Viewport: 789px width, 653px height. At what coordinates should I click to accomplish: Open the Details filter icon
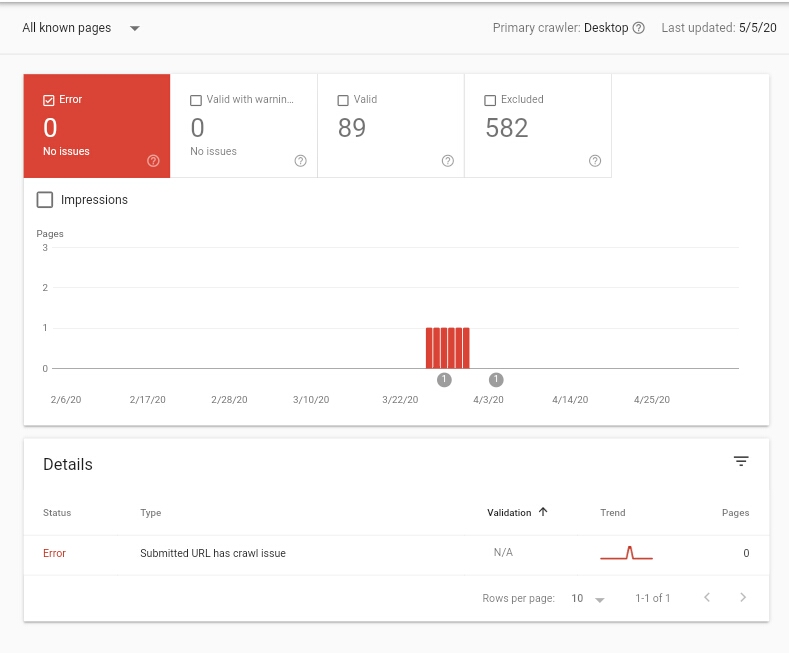pos(741,461)
